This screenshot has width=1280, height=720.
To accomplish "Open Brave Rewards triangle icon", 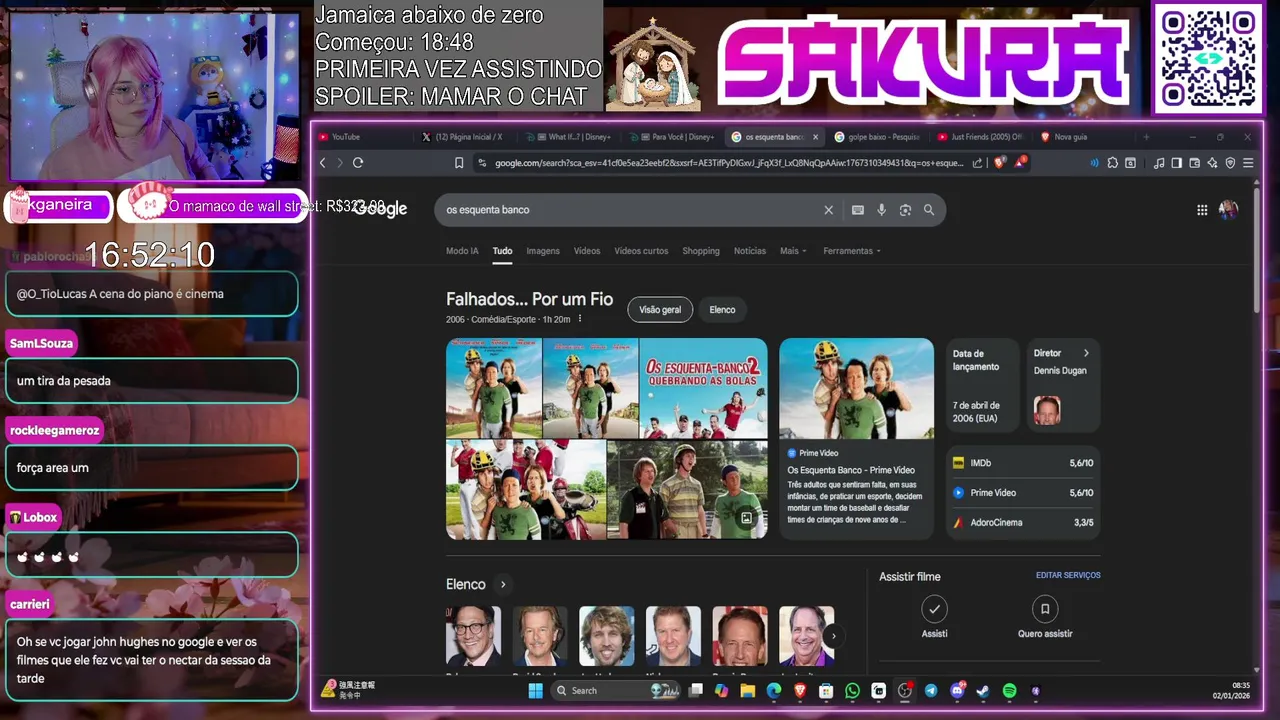I will (x=1020, y=162).
